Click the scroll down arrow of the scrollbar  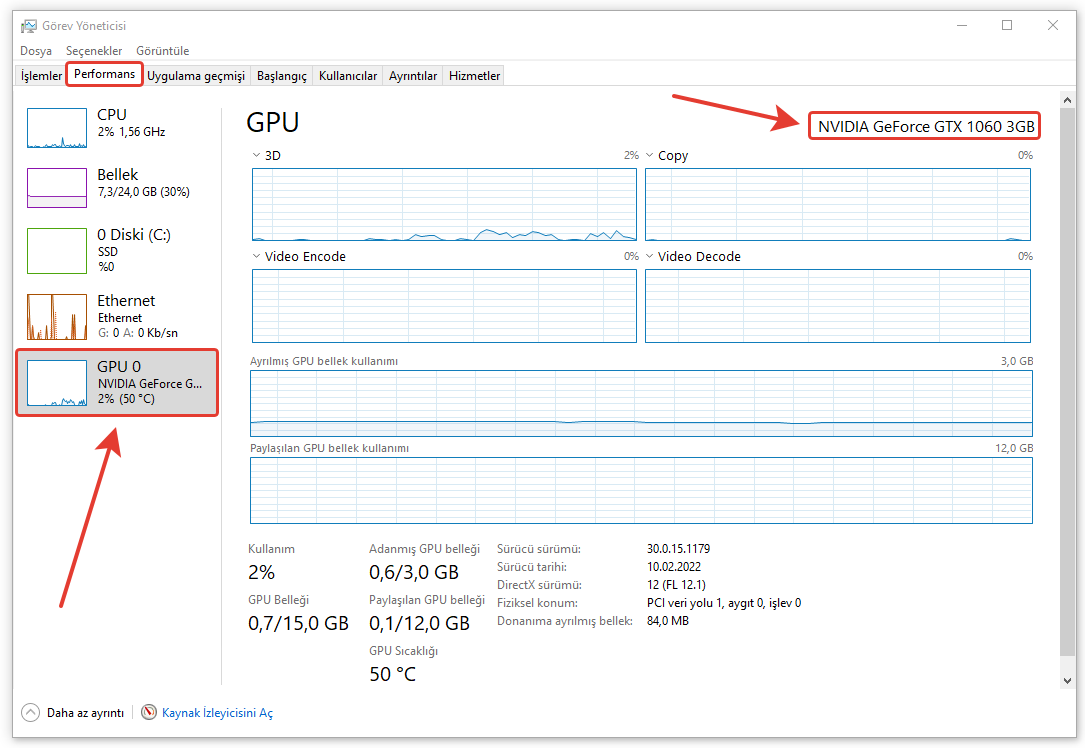coord(1068,680)
